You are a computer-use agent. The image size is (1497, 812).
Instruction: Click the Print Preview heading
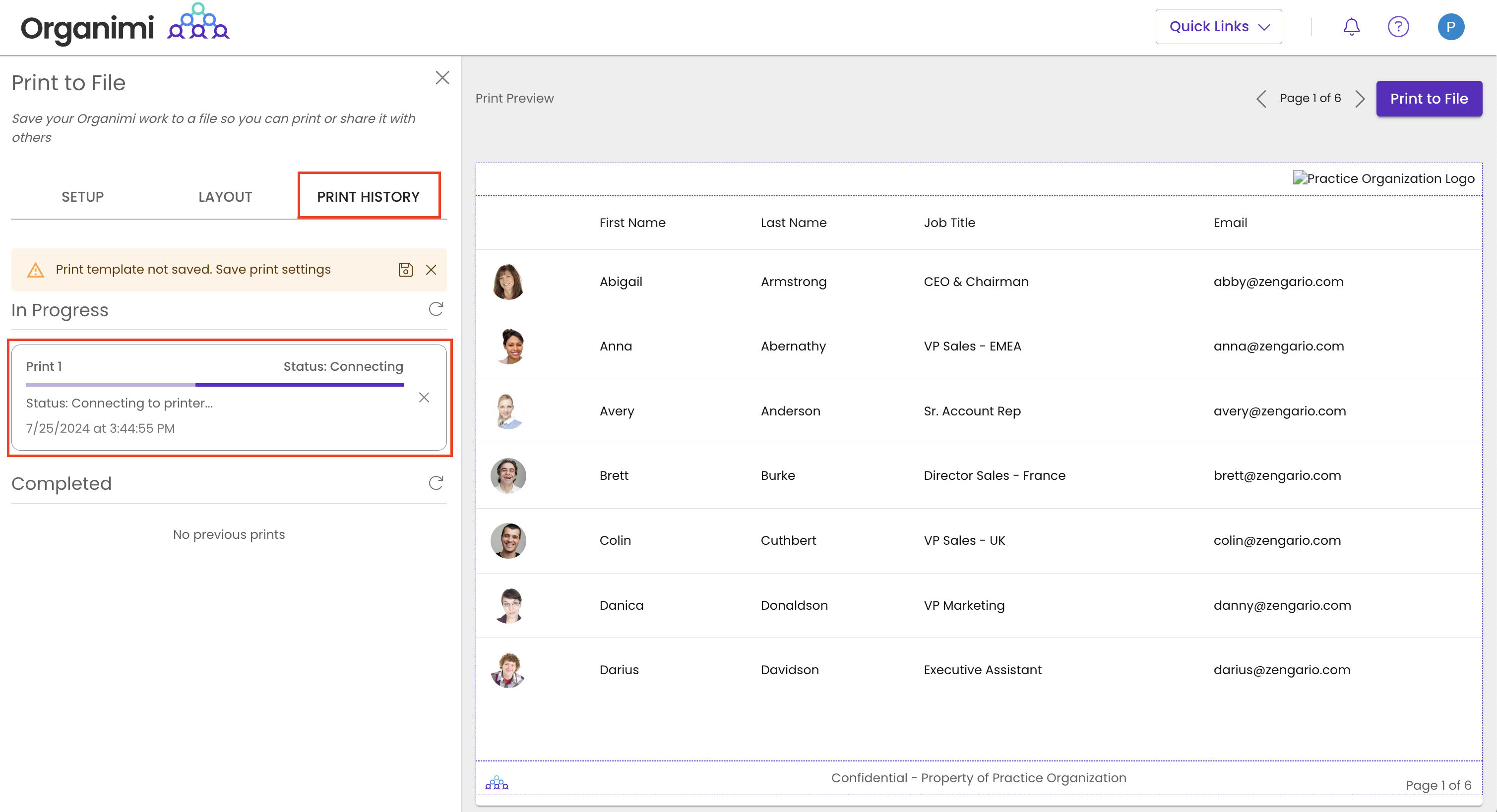(x=514, y=98)
